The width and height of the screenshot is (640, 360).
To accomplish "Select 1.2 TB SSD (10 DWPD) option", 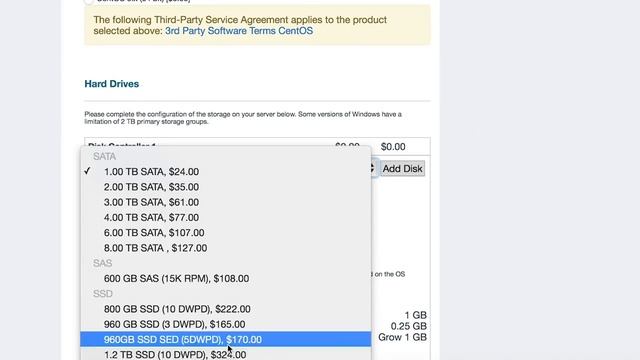I will [225, 354].
